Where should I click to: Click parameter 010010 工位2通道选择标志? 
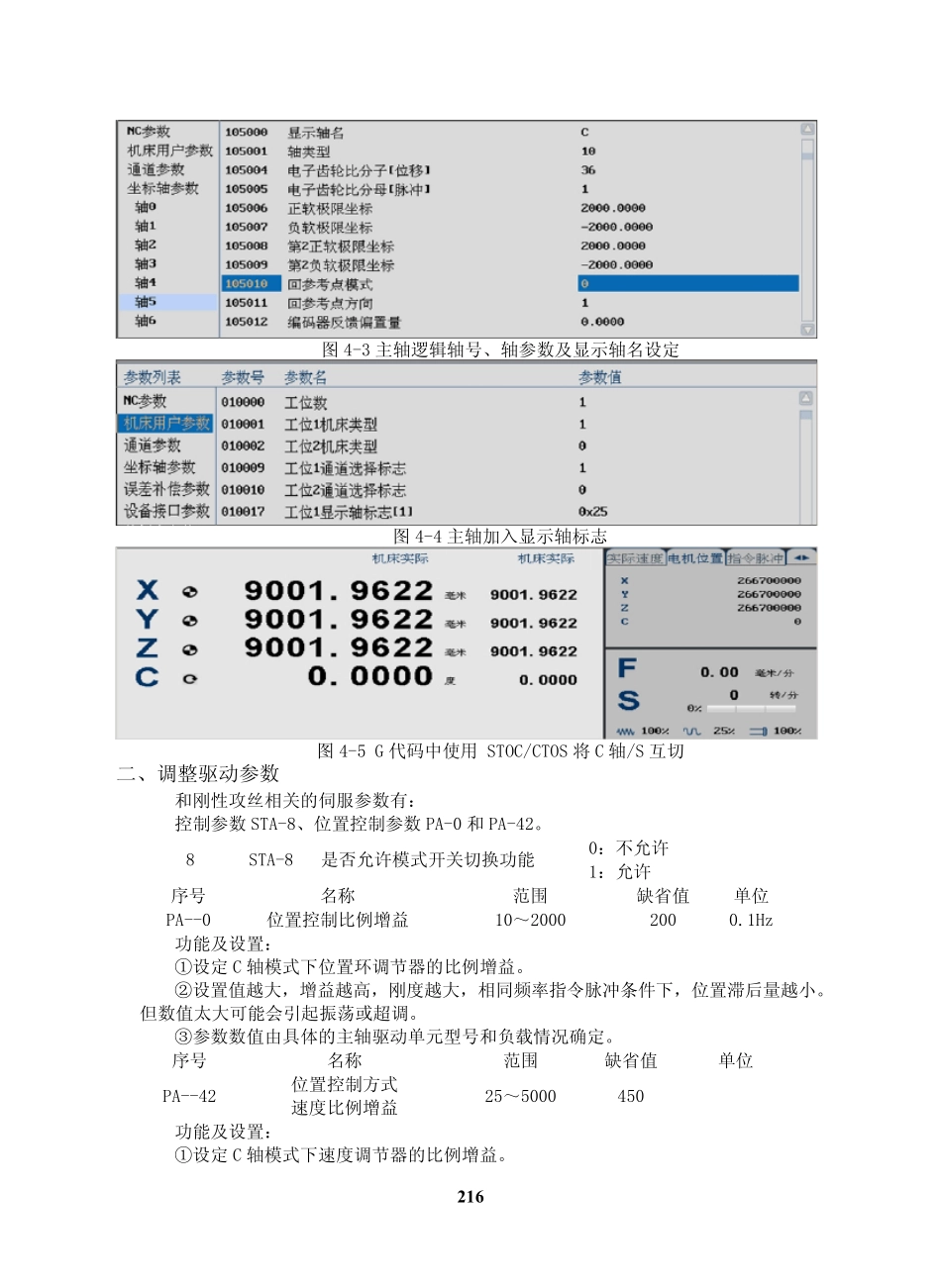(x=507, y=489)
